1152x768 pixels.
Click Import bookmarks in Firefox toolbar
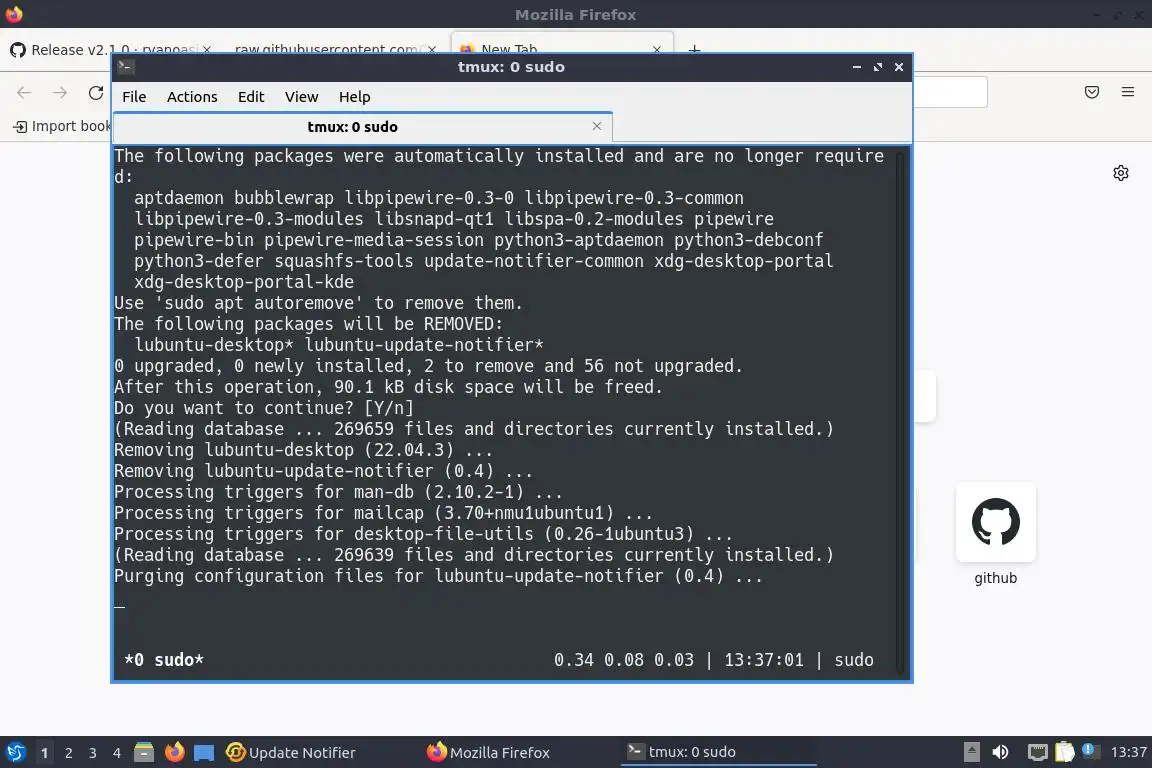[62, 126]
